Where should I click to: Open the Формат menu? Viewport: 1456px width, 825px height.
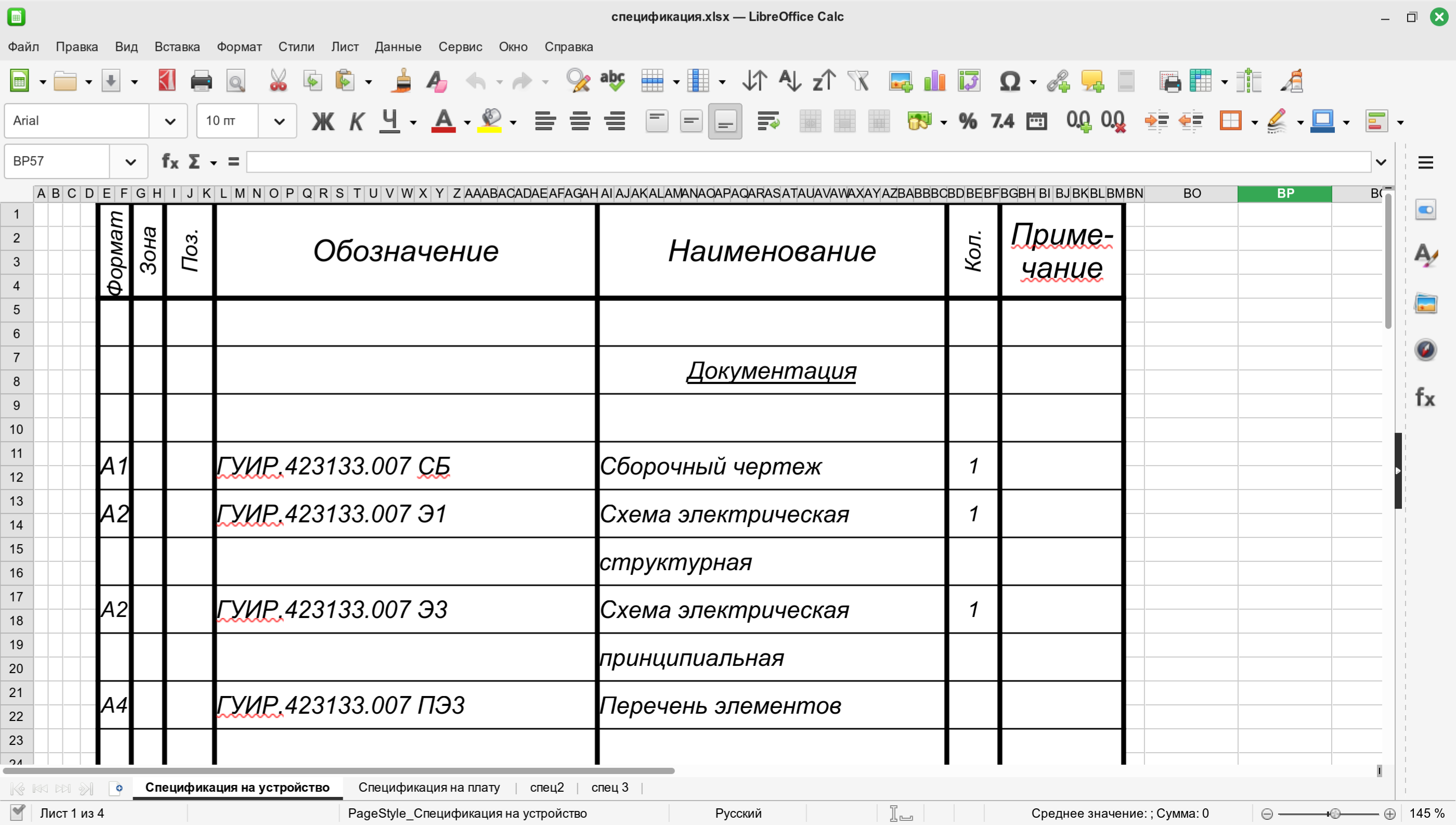click(x=239, y=46)
